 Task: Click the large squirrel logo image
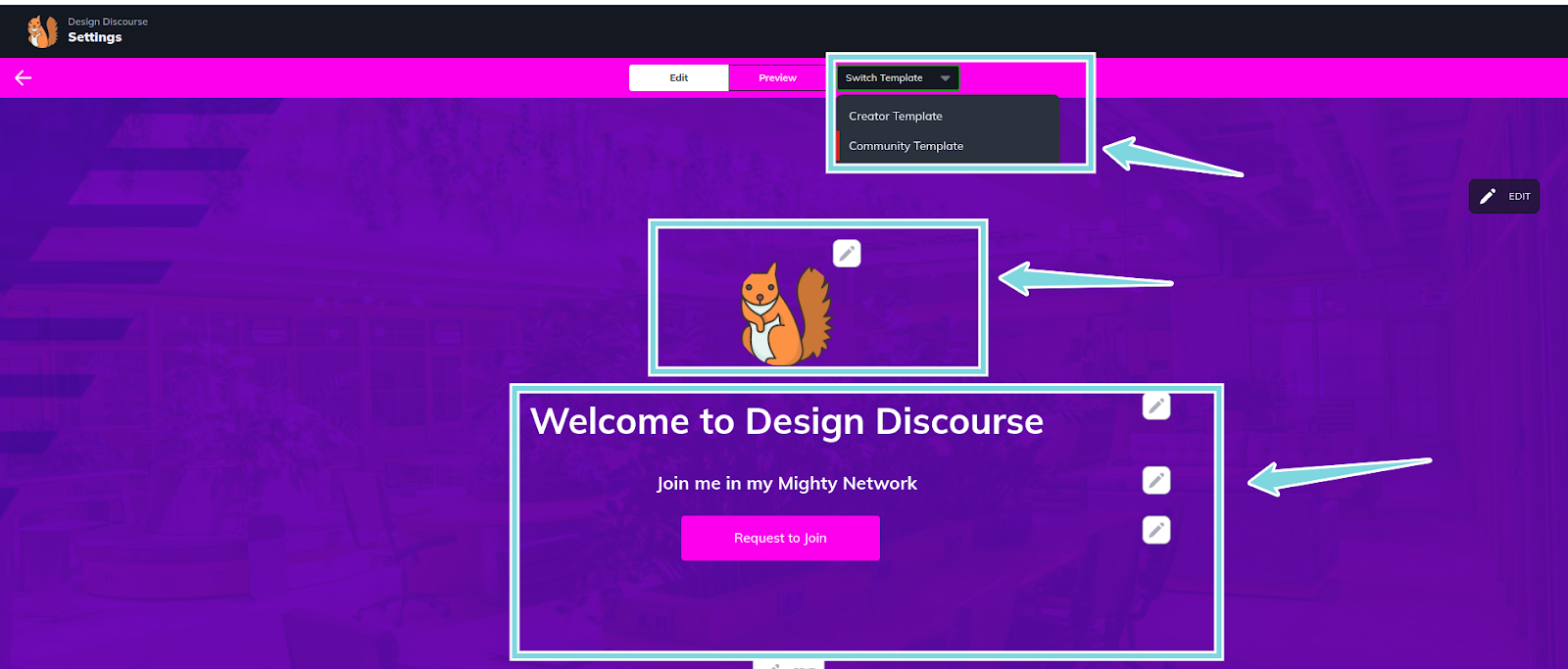pyautogui.click(x=785, y=314)
